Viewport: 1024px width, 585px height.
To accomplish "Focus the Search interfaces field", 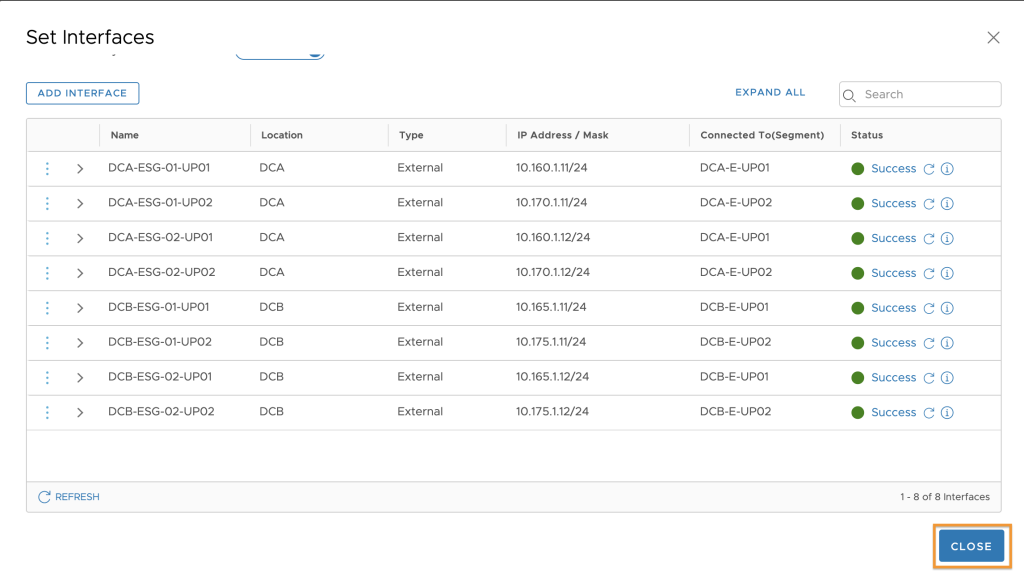I will coord(920,94).
